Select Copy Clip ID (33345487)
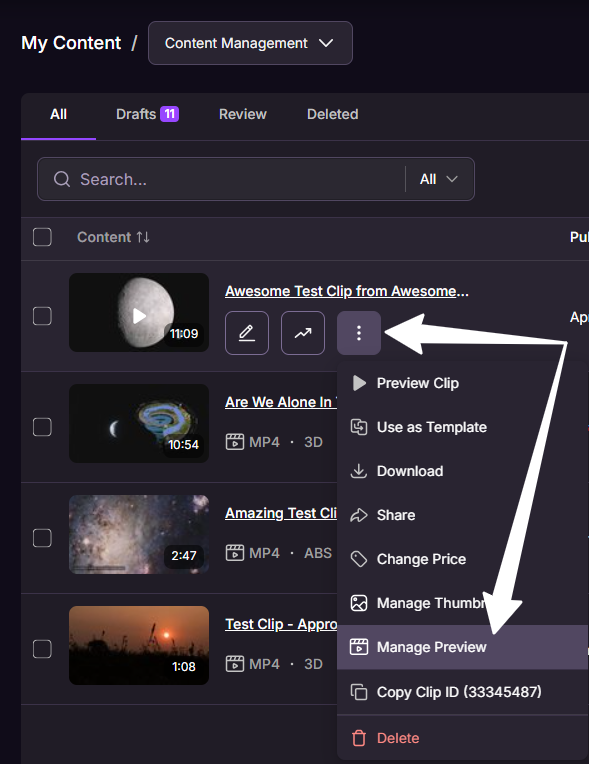 (x=462, y=692)
